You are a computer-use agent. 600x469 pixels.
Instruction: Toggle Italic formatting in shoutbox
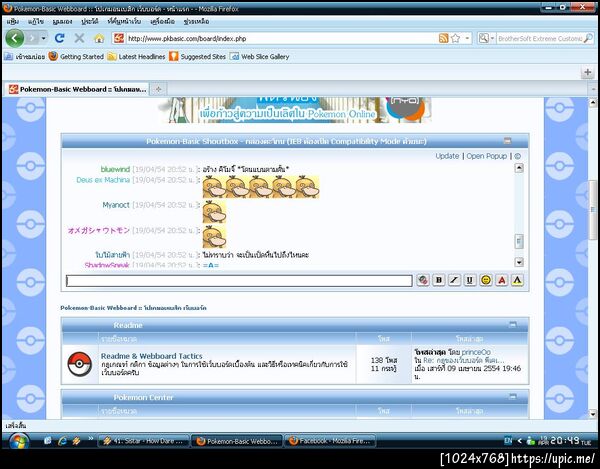click(454, 280)
